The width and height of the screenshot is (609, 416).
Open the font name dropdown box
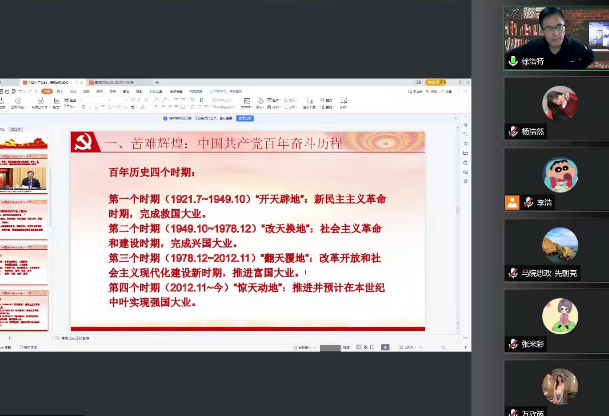96,100
